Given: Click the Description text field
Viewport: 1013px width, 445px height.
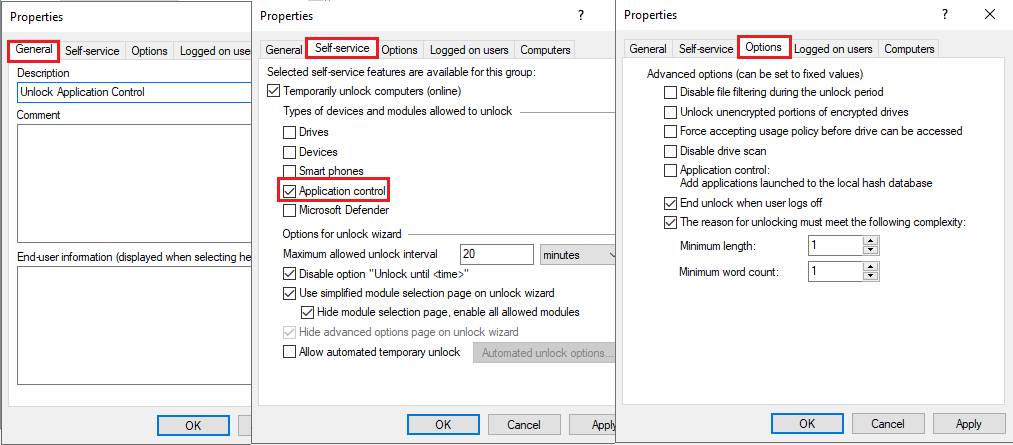Looking at the screenshot, I should pyautogui.click(x=133, y=92).
